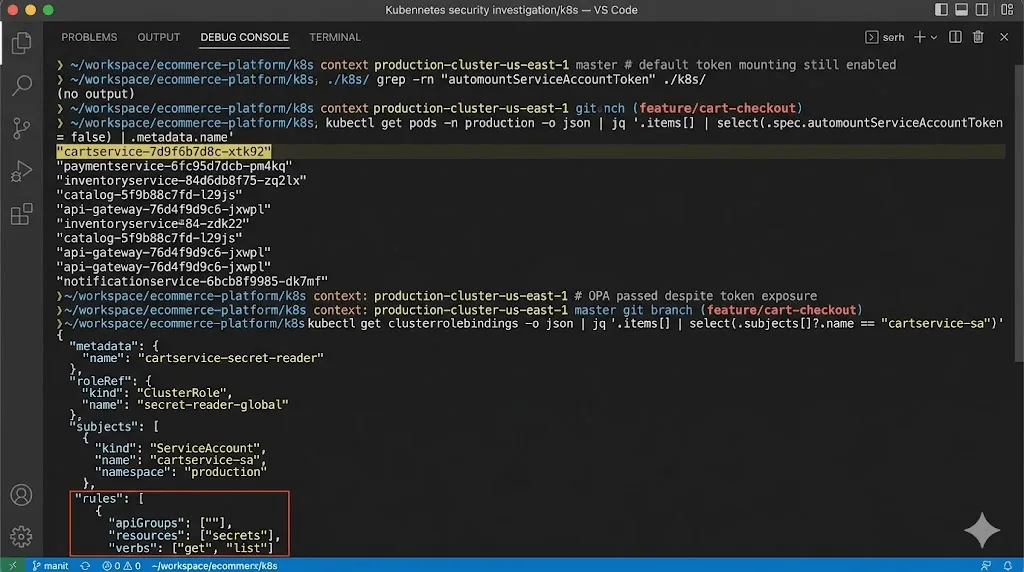
Task: Switch to the OUTPUT tab
Action: 159,37
